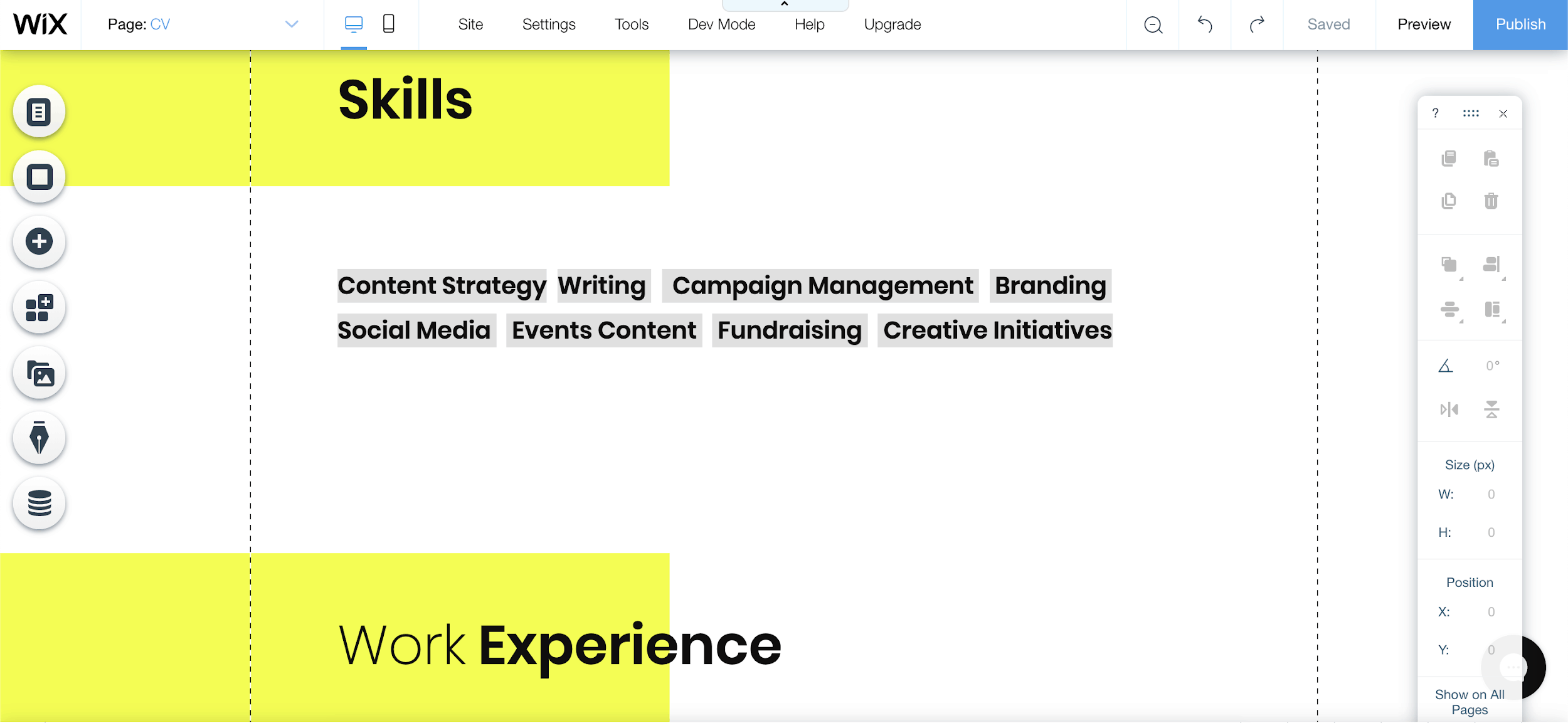Viewport: 1568px width, 723px height.
Task: Toggle desktop preview mode
Action: point(355,25)
